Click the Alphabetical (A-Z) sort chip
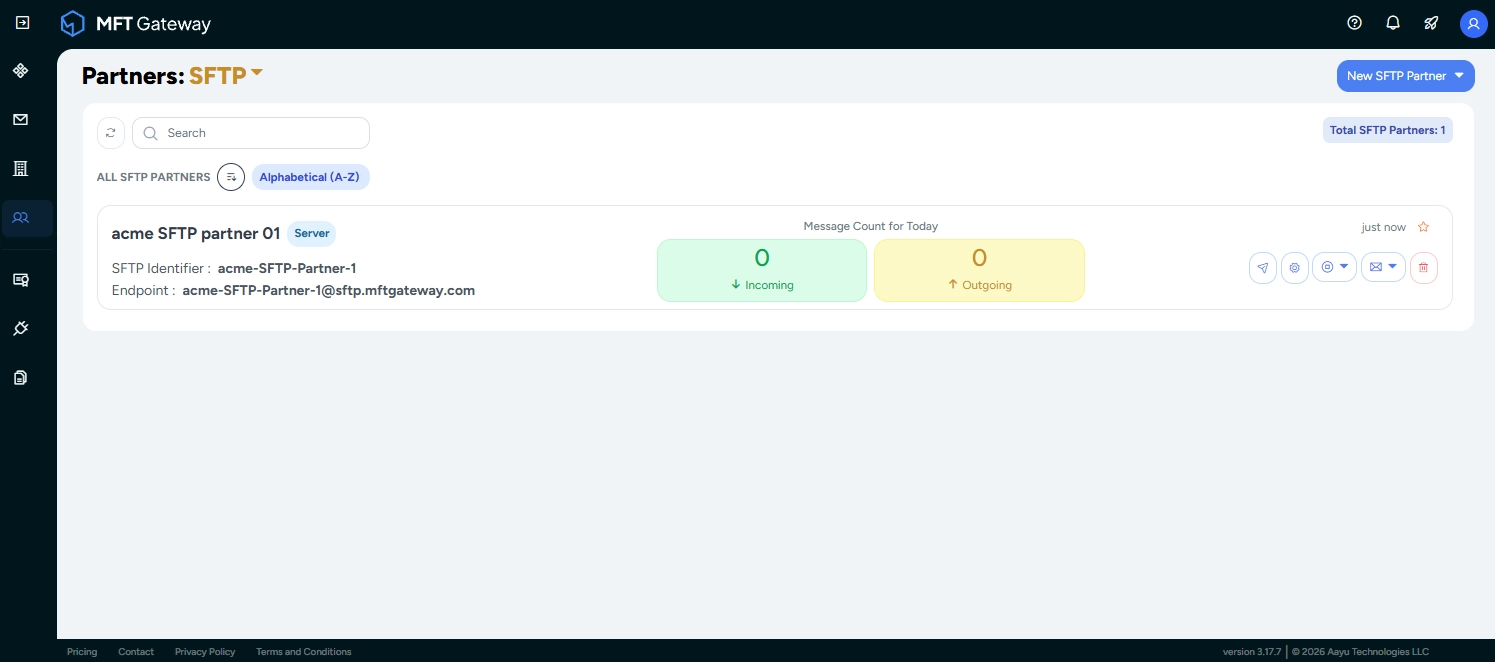Image resolution: width=1495 pixels, height=662 pixels. pyautogui.click(x=311, y=177)
